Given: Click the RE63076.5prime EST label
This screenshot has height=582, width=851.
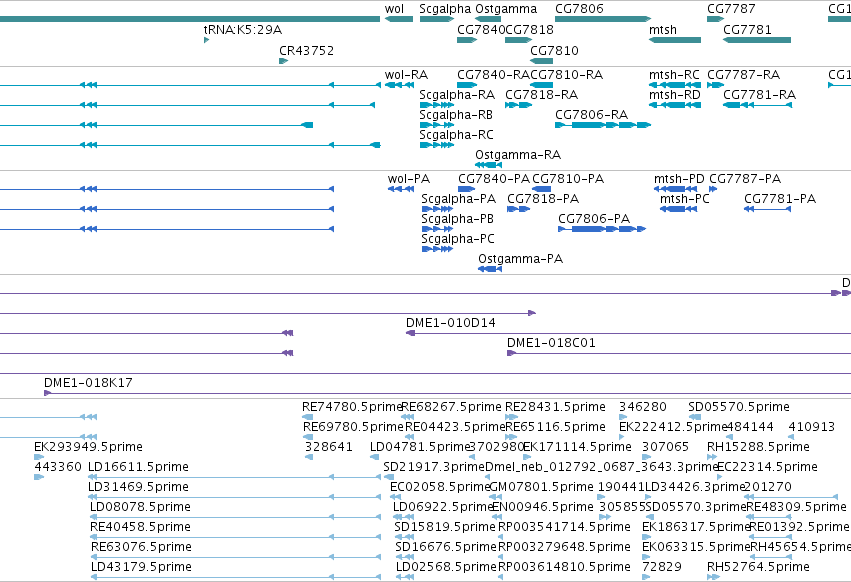Looking at the screenshot, I should pyautogui.click(x=141, y=547).
